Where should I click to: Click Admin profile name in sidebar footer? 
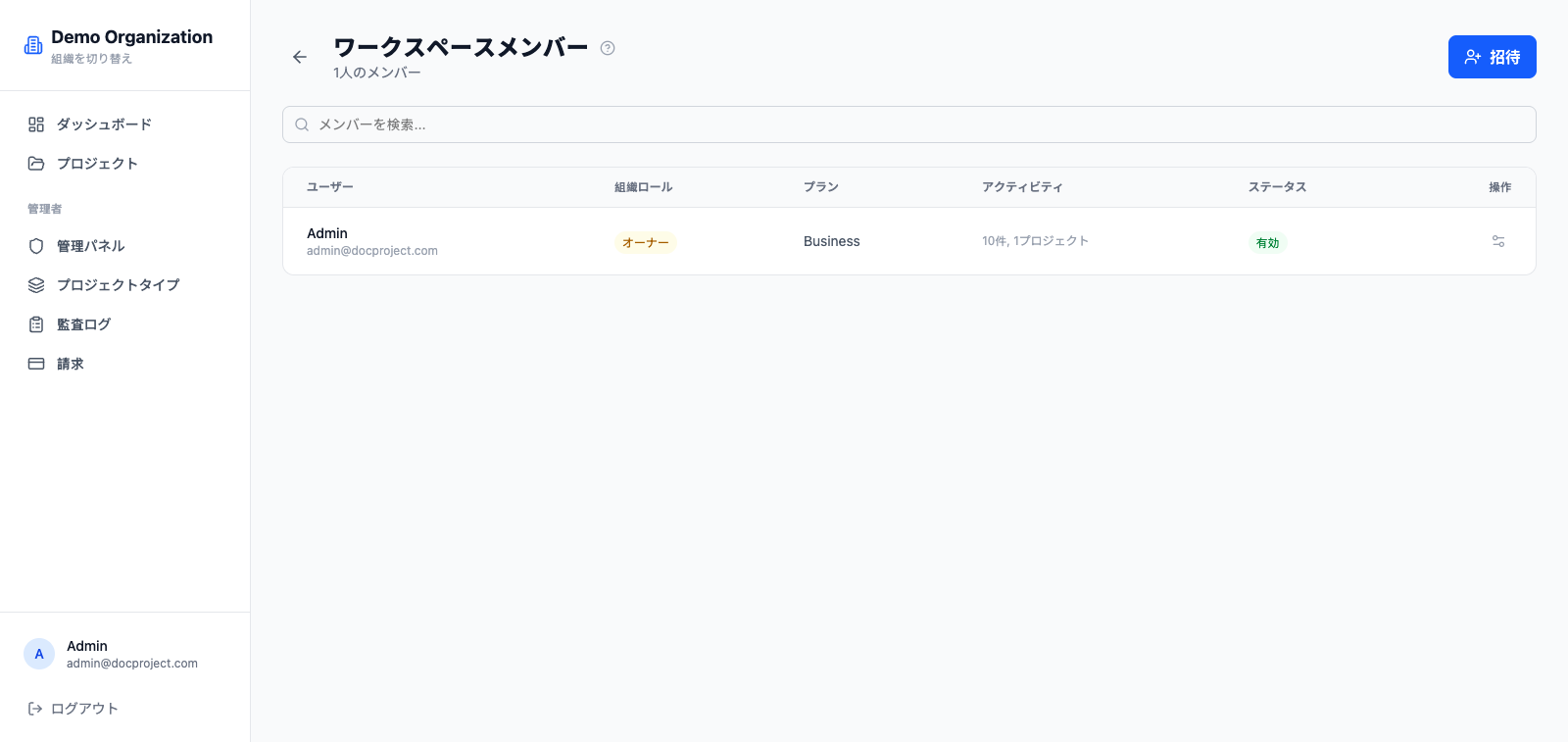pos(87,646)
